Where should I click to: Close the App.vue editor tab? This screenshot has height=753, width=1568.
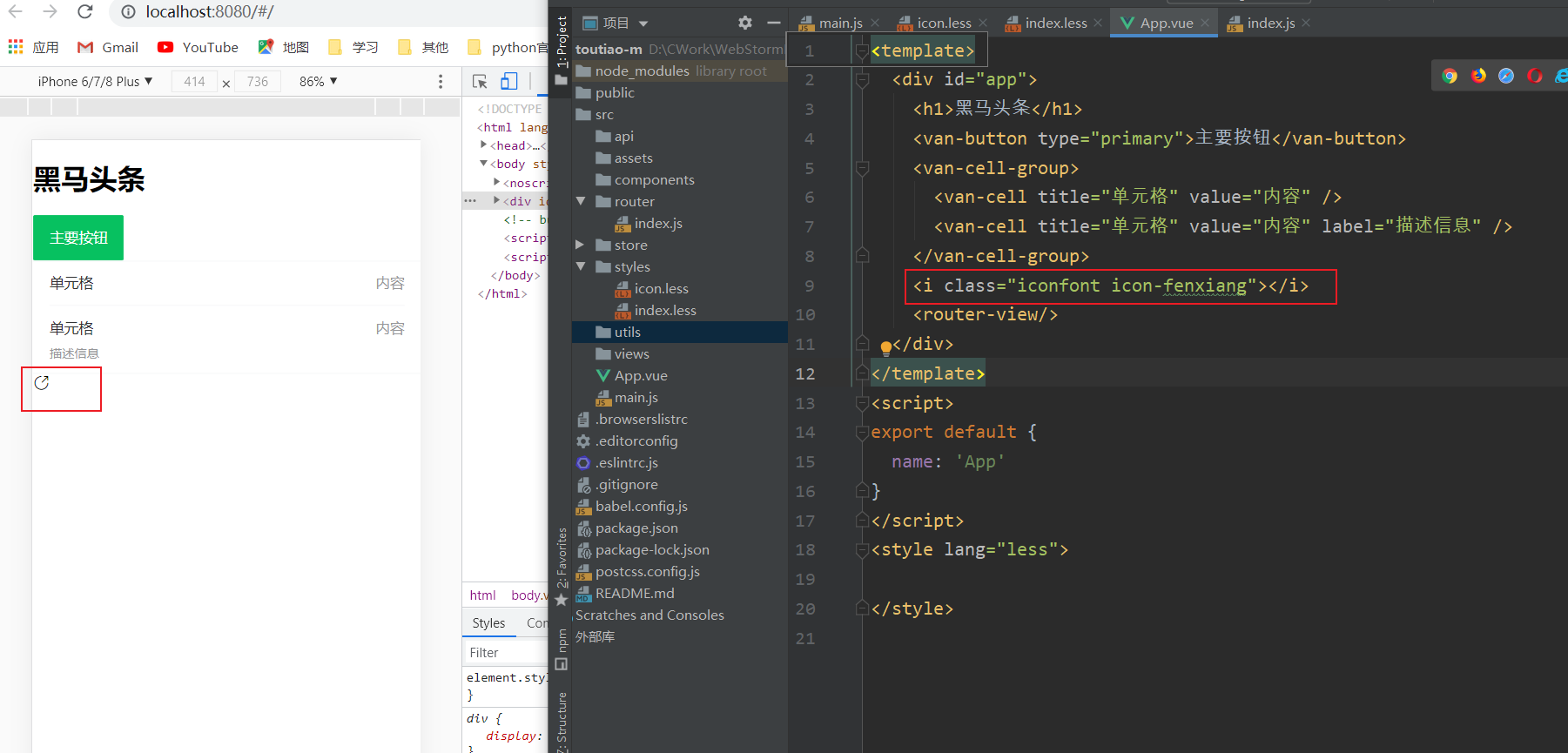pos(1204,23)
